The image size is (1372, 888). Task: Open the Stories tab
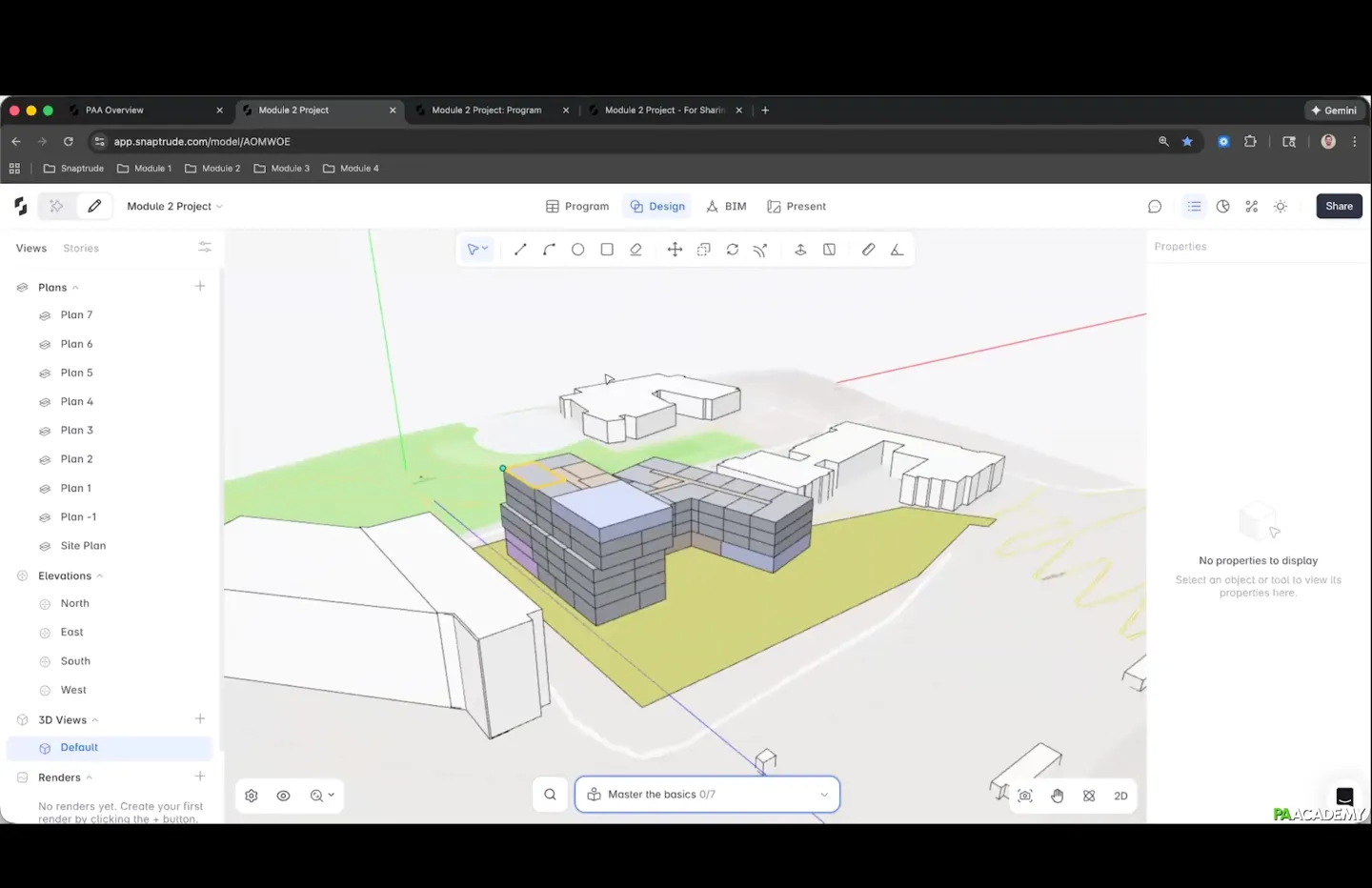coord(81,249)
